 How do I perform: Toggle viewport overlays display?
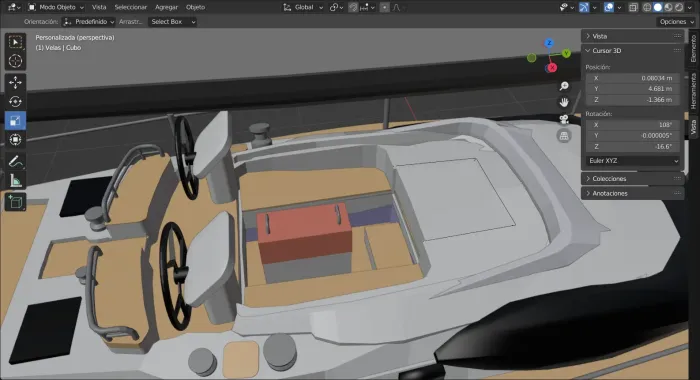tap(608, 7)
